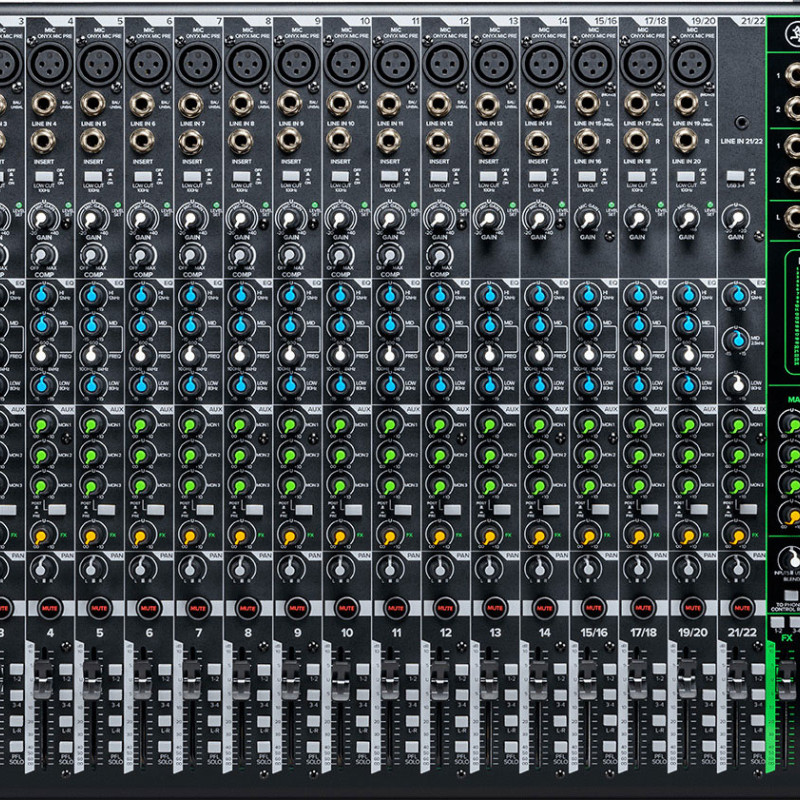
Task: Toggle the Low Cut switch on channel 5
Action: (93, 177)
